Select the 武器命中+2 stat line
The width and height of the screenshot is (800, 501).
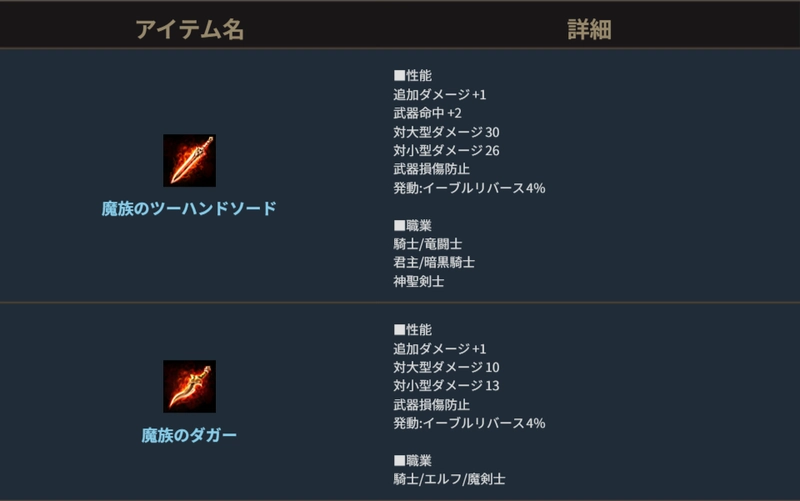(428, 113)
